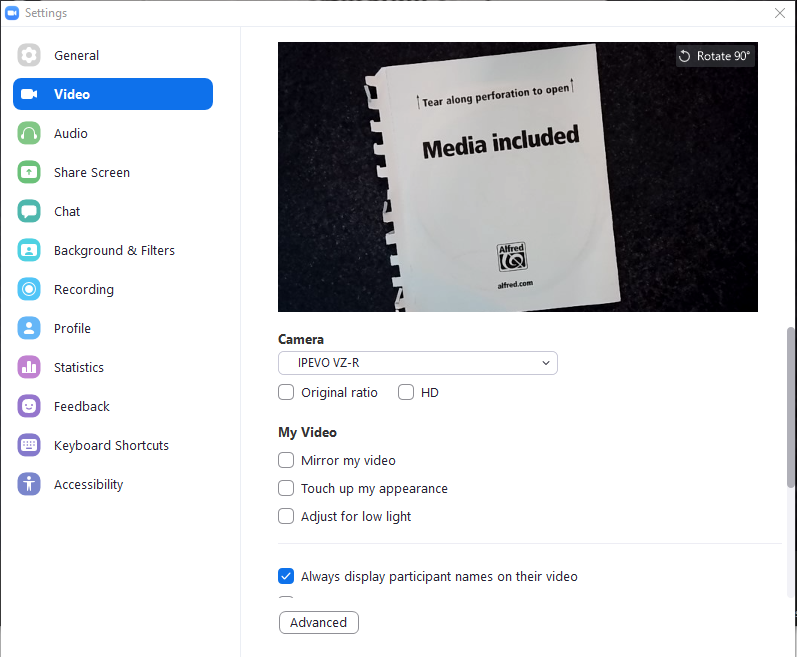Uncheck Always display participant names
Viewport: 797px width, 657px height.
pos(286,577)
